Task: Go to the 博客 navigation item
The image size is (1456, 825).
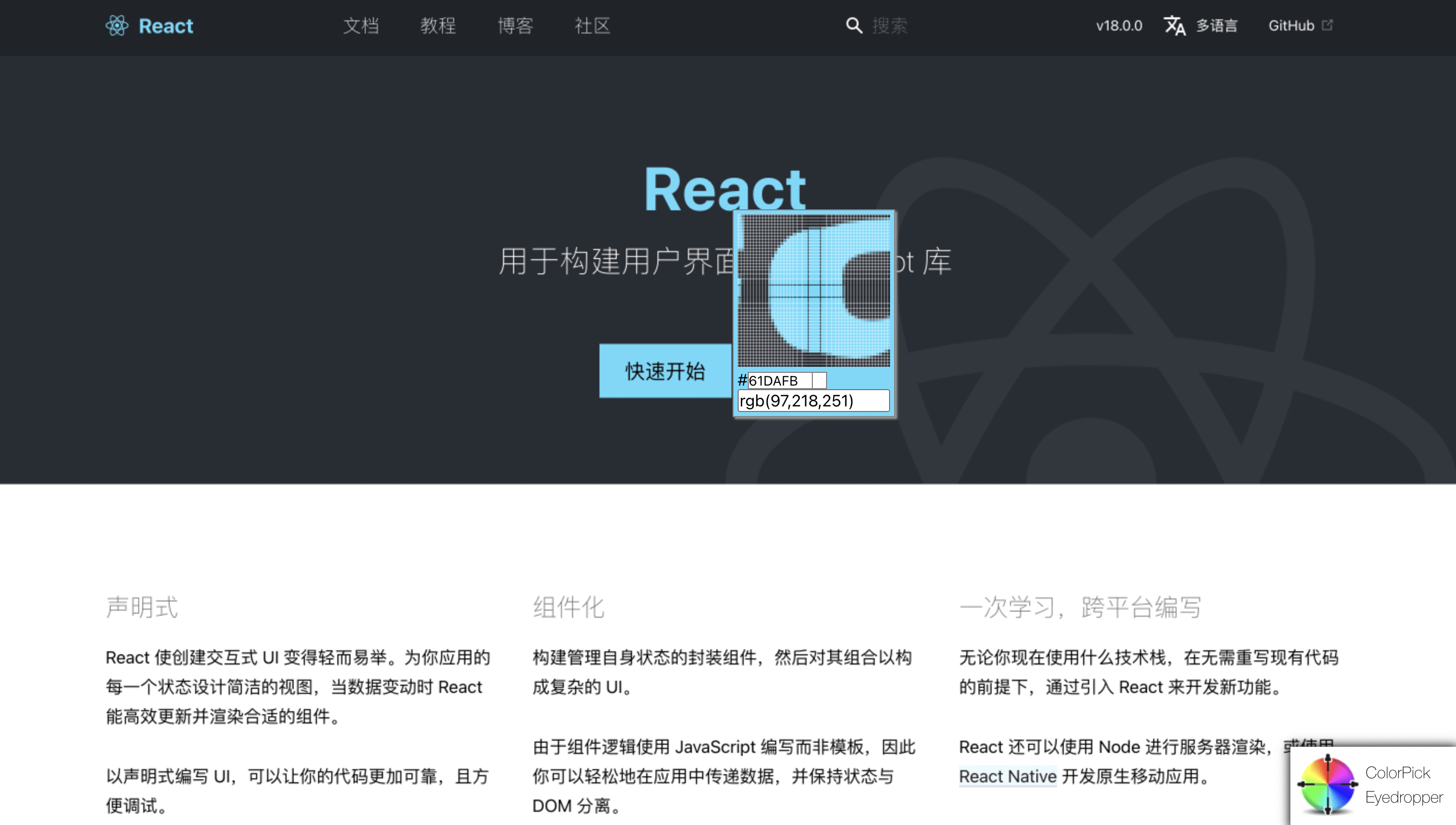Action: tap(515, 25)
